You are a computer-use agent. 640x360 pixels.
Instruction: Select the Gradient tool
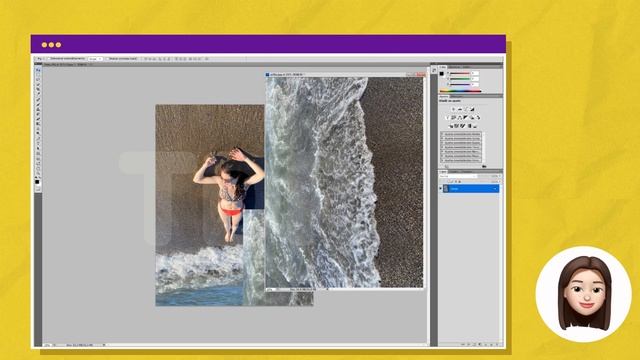(x=38, y=123)
